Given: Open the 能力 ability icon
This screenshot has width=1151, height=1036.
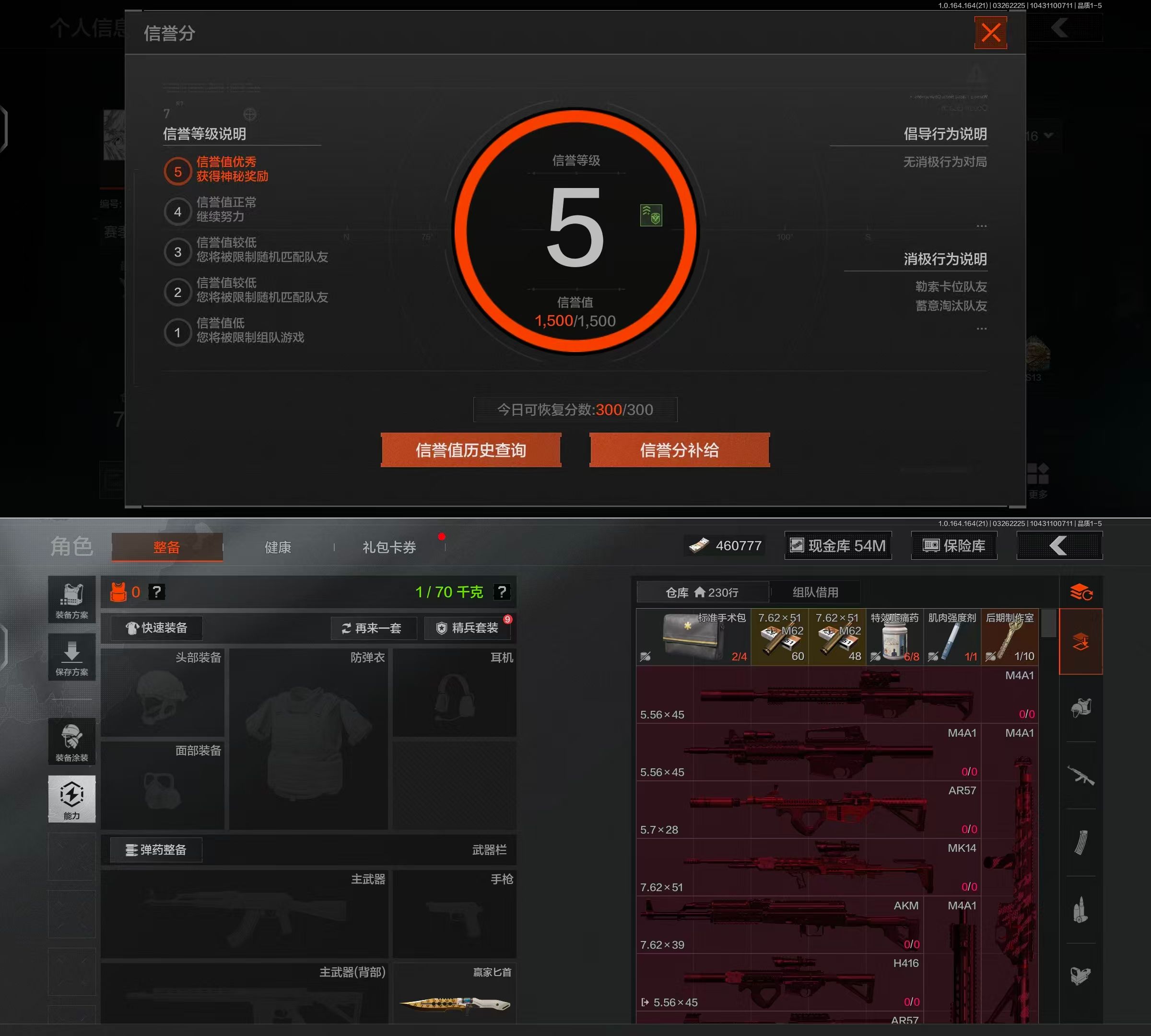Looking at the screenshot, I should click(71, 798).
